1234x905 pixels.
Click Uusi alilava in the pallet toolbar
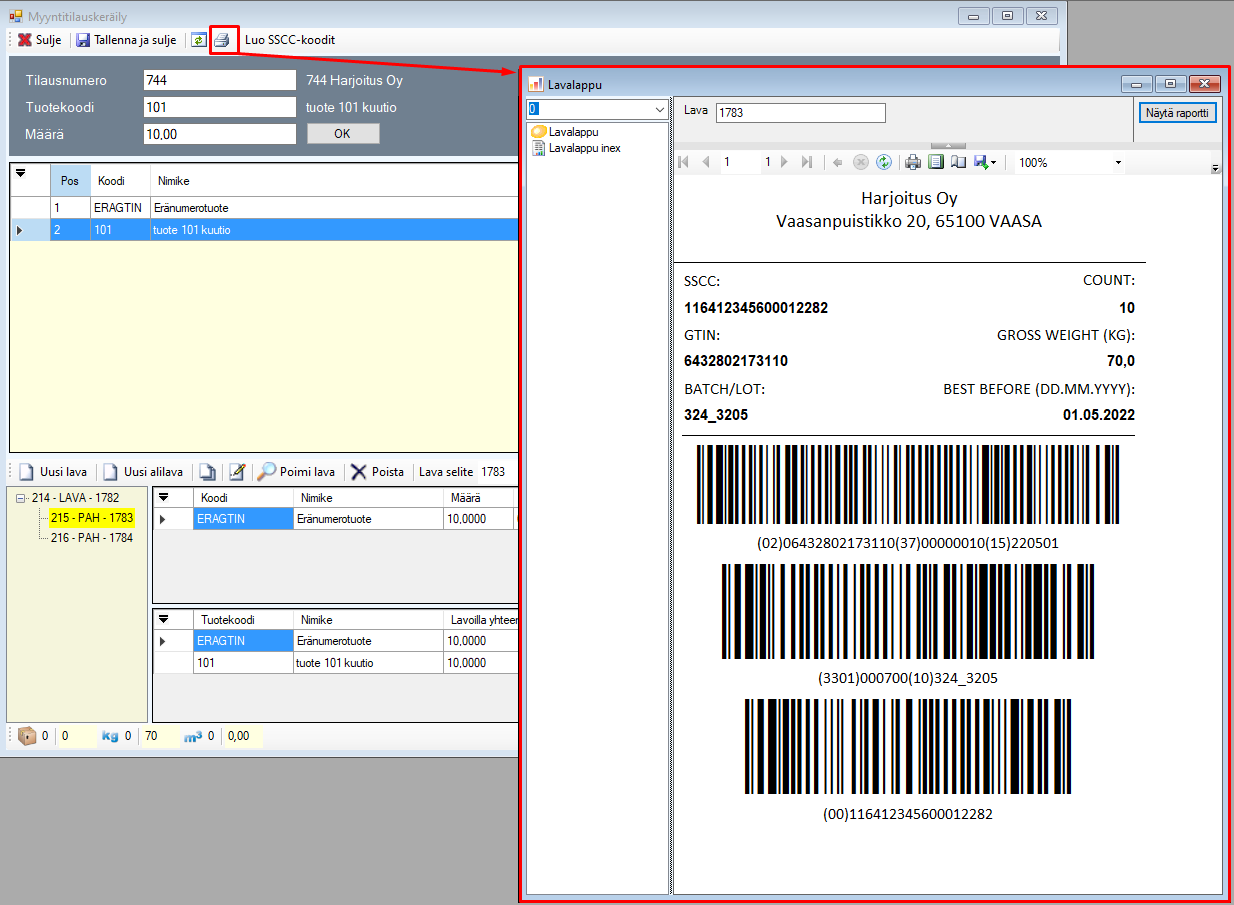pos(143,472)
